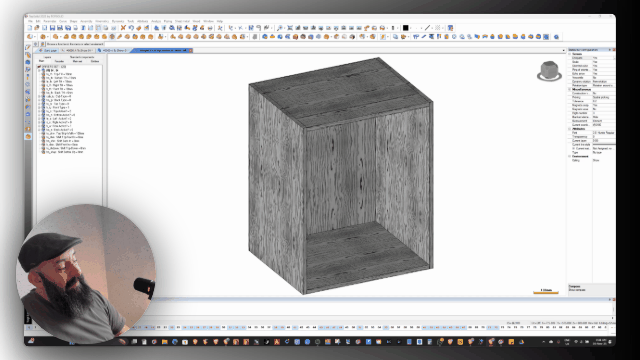Viewport: 640px width, 360px height.
Task: Switch to the Start page tab
Action: (x=48, y=50)
